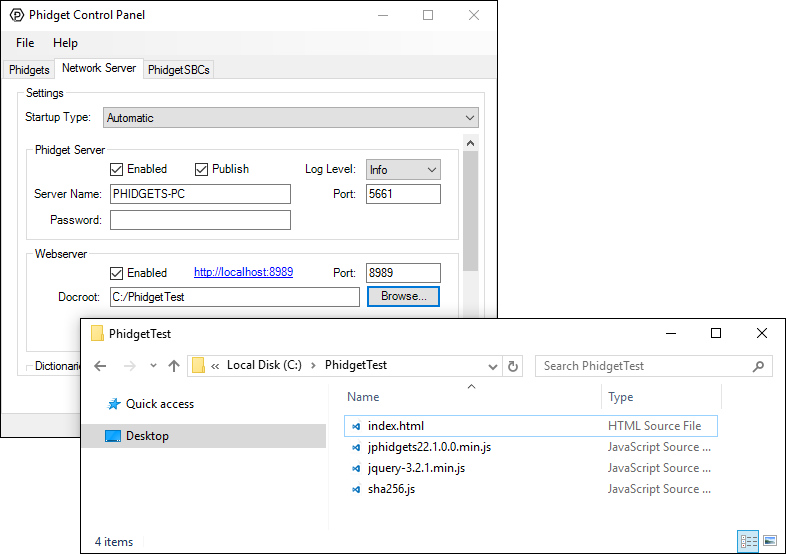This screenshot has height=554, width=786.
Task: Toggle the Publish checkbox
Action: click(202, 169)
